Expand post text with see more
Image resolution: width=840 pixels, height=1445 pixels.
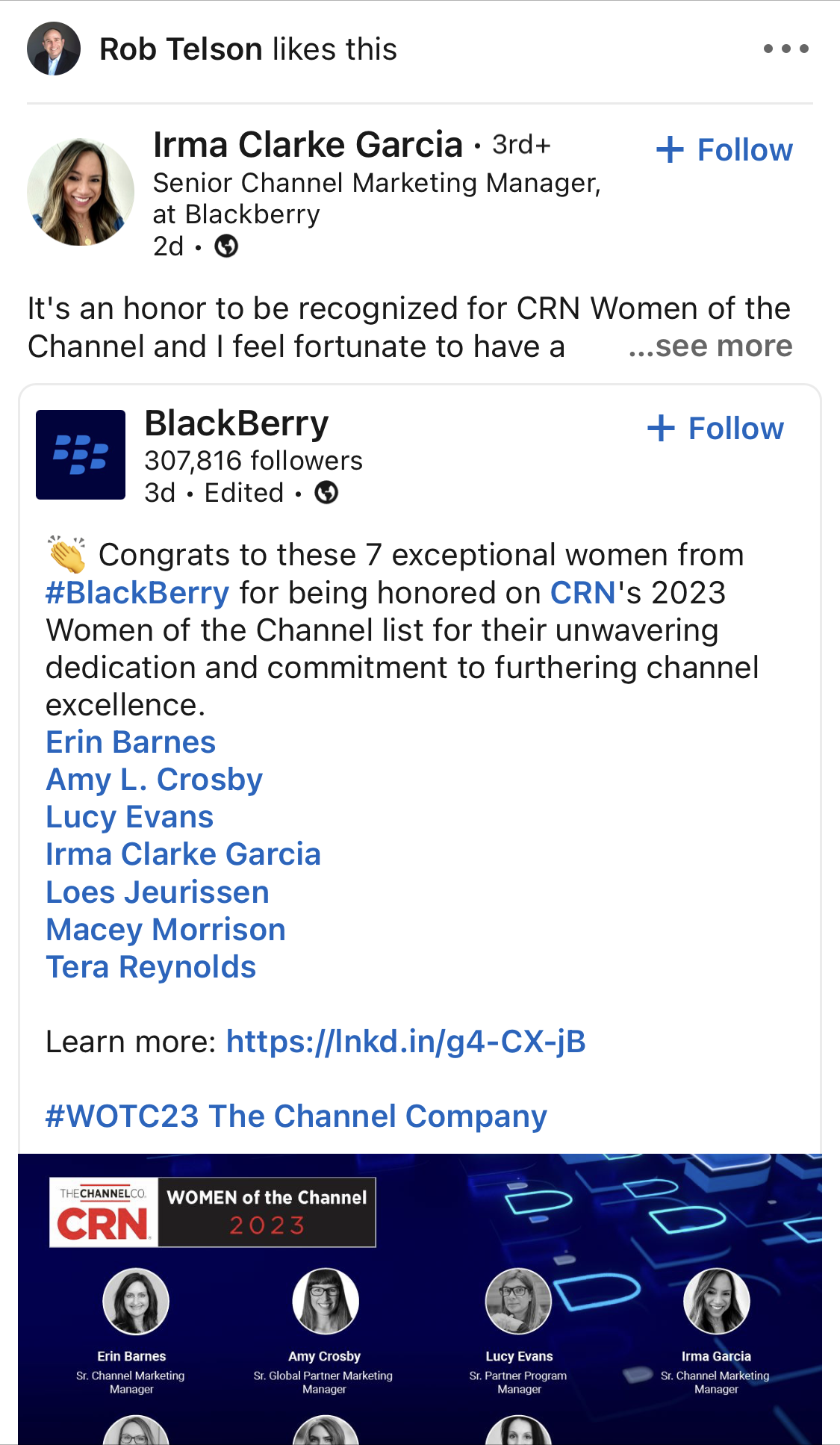coord(710,347)
